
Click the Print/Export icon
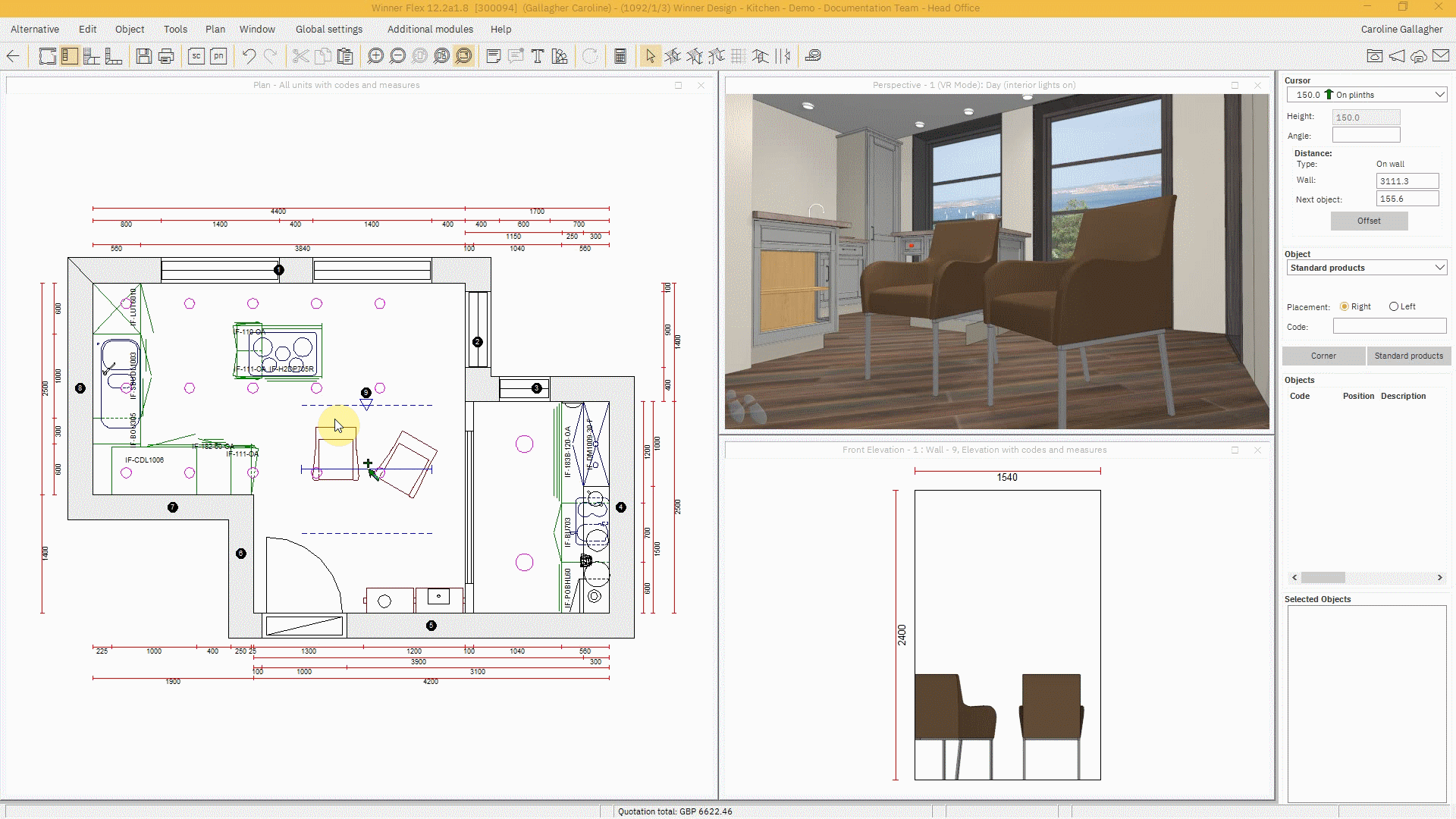tap(166, 56)
